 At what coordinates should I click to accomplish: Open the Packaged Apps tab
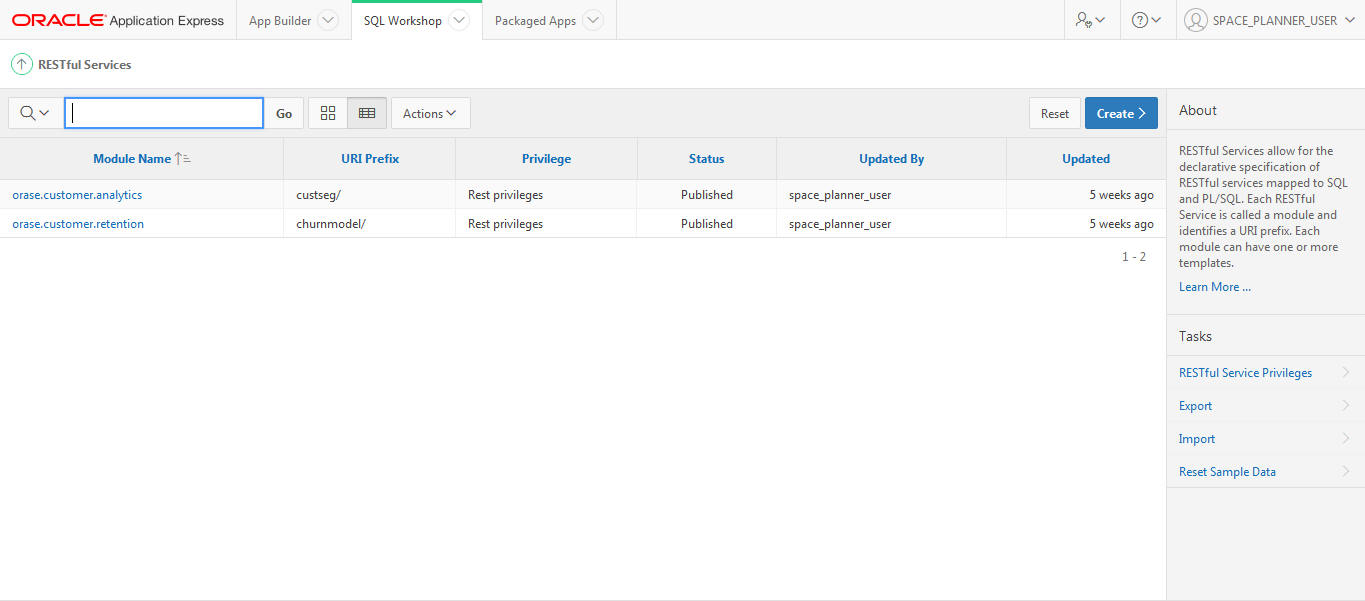[x=535, y=20]
